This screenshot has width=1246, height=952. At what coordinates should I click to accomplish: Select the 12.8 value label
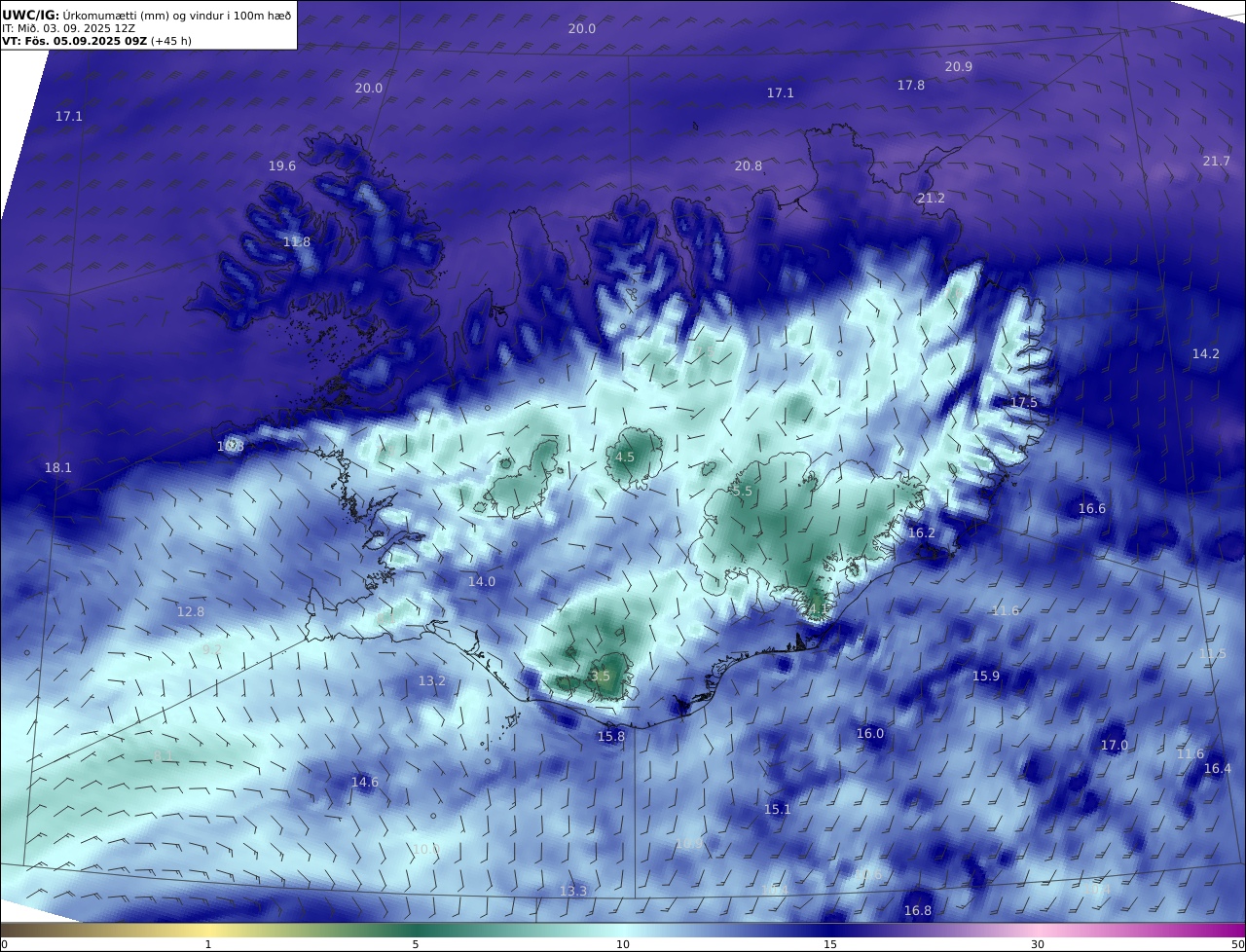(x=190, y=612)
